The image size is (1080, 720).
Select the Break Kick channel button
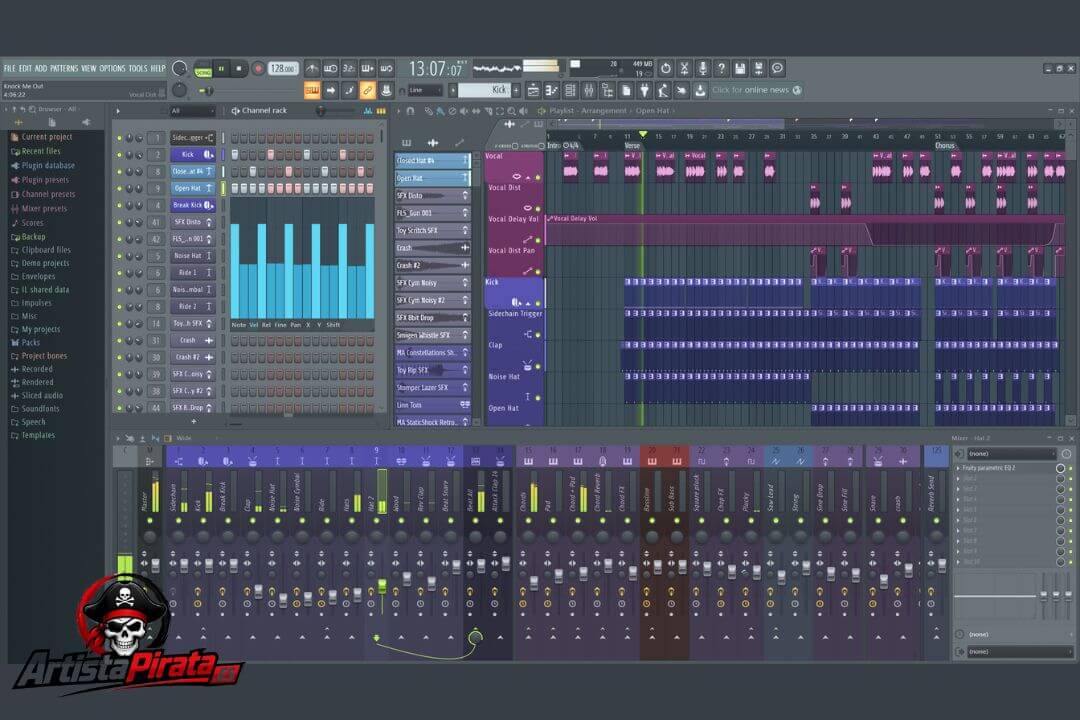click(193, 205)
